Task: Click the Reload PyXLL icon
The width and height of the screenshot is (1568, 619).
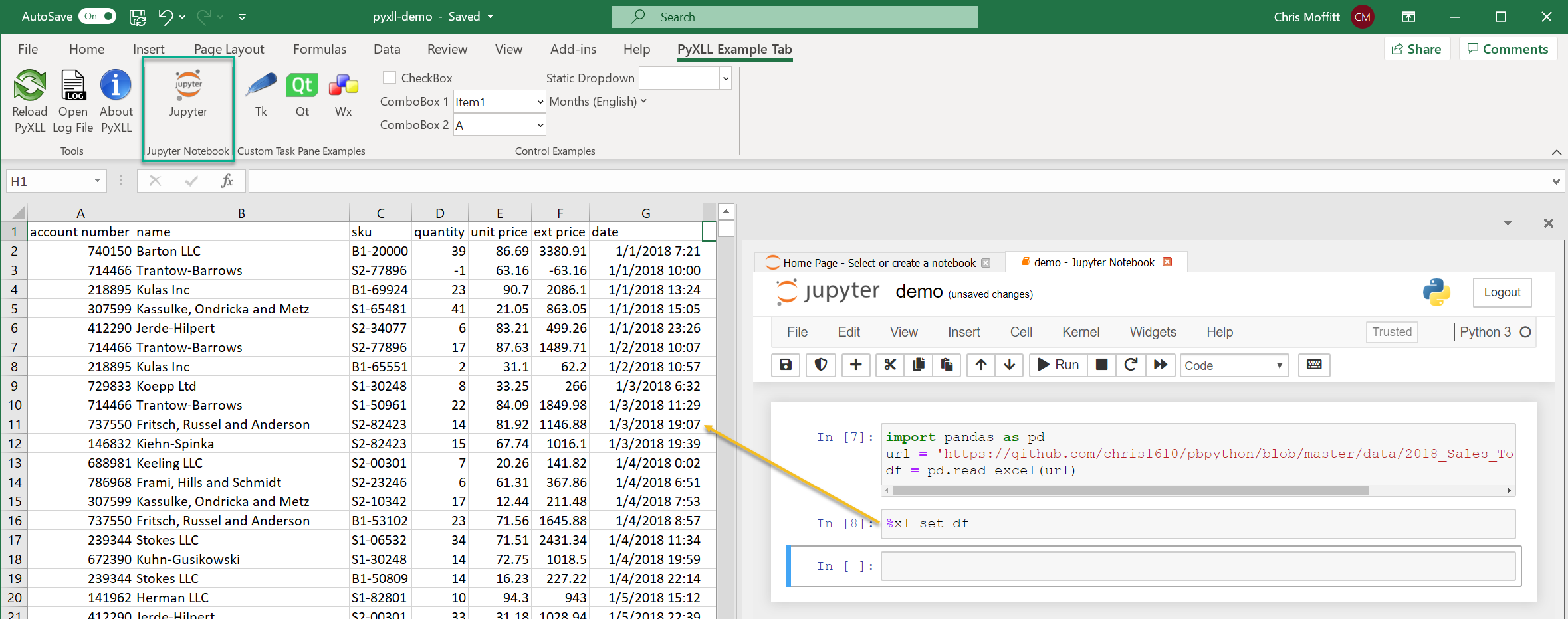Action: tap(30, 86)
